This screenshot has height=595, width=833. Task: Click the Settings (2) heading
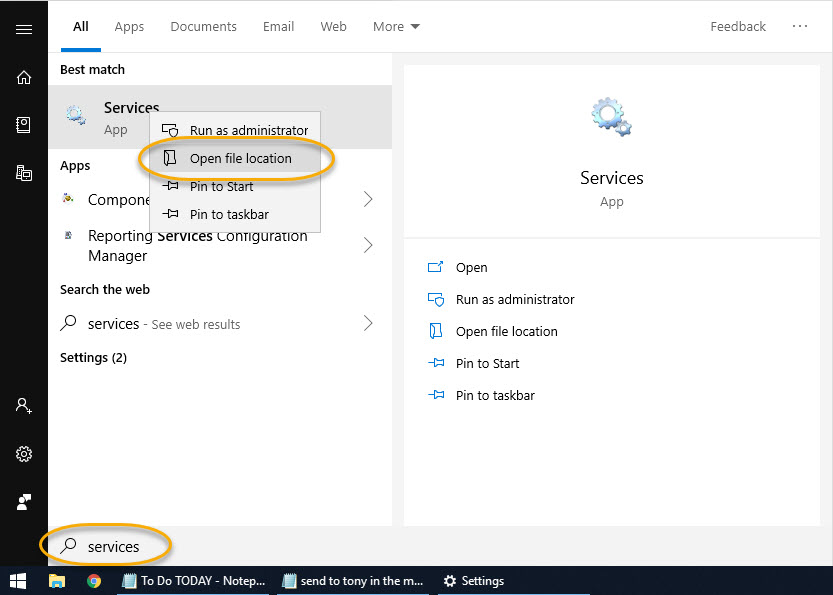(x=93, y=358)
